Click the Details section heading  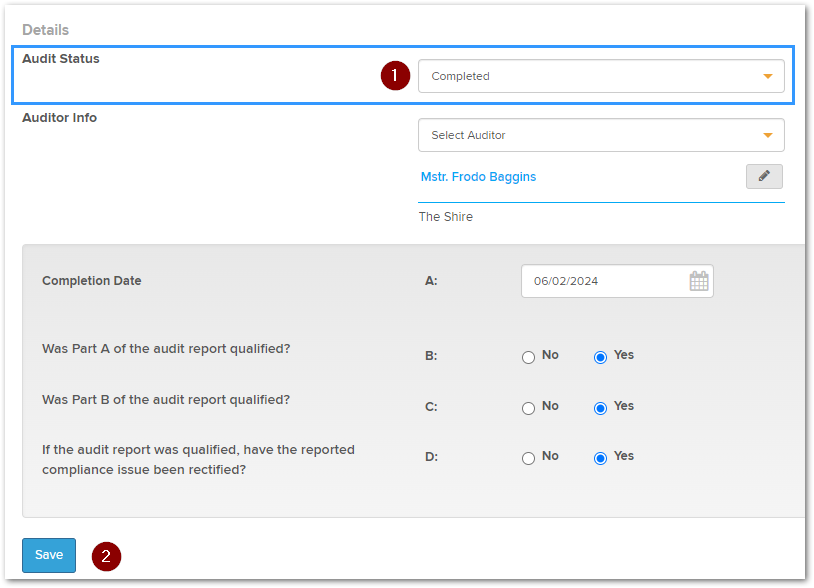tap(45, 30)
